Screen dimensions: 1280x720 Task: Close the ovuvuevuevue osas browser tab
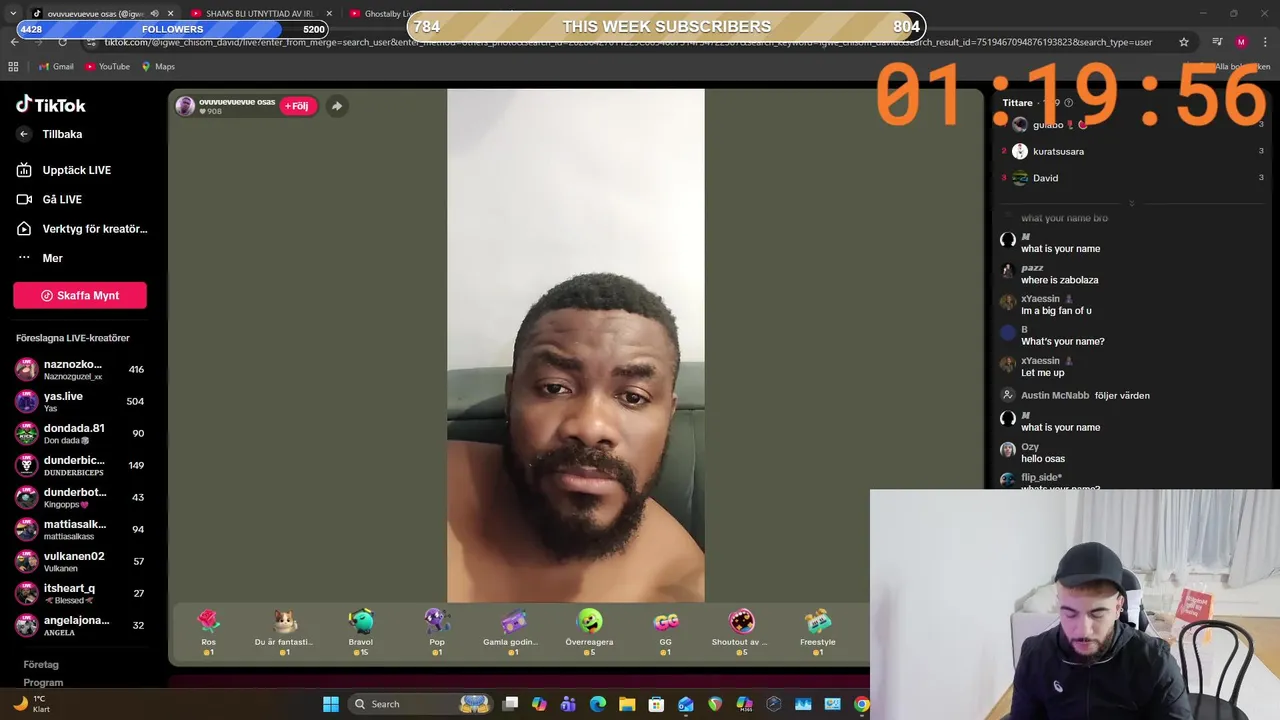click(170, 13)
